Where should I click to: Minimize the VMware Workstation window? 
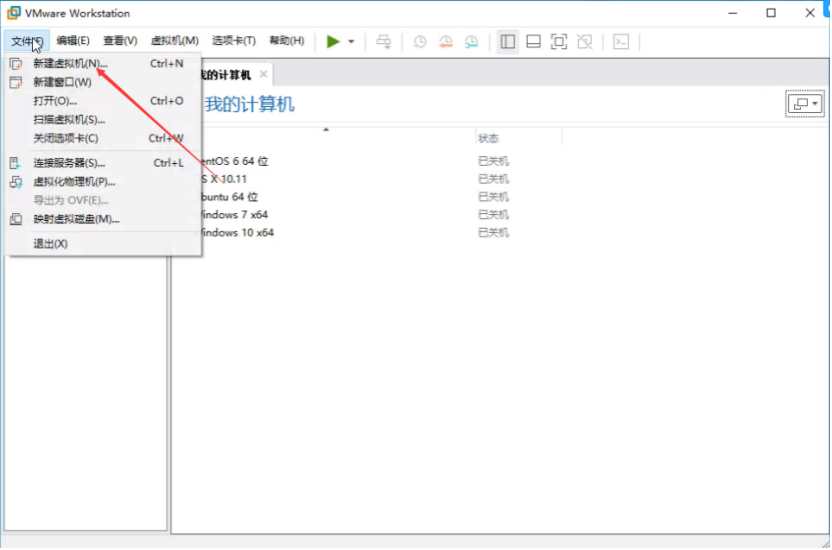[733, 13]
